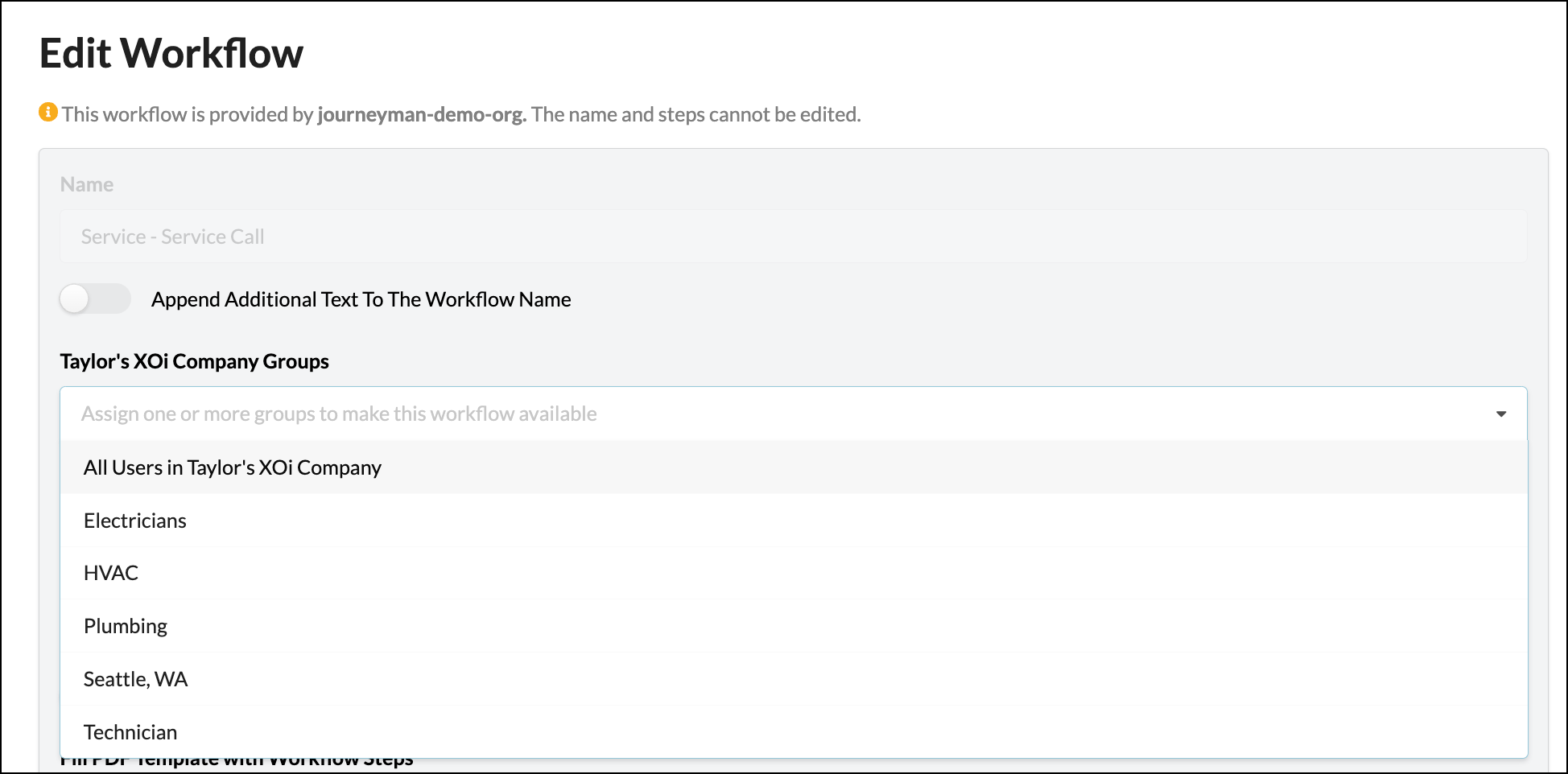Image resolution: width=1568 pixels, height=774 pixels.
Task: Click the Name field label
Action: [x=87, y=184]
